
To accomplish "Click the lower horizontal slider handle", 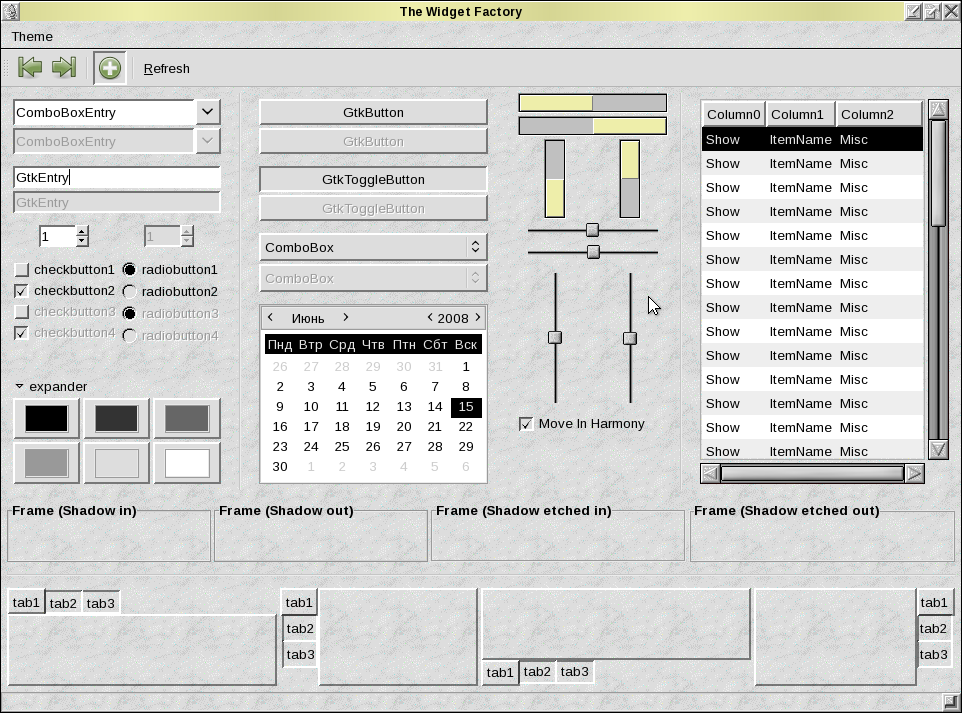I will 593,252.
